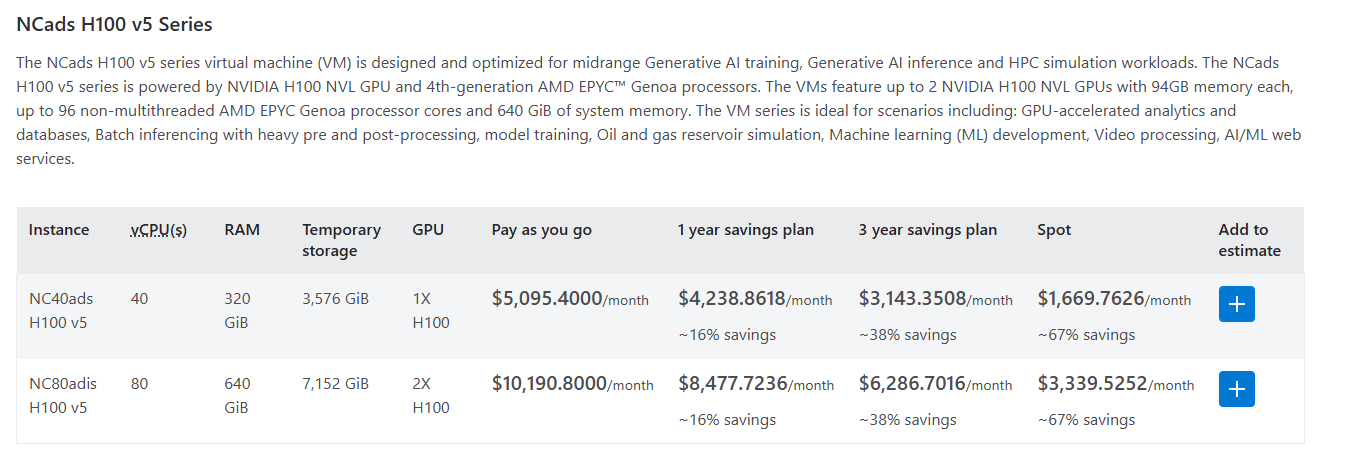Click the NCads H100 v5 Series heading
The height and width of the screenshot is (461, 1350).
[x=114, y=24]
